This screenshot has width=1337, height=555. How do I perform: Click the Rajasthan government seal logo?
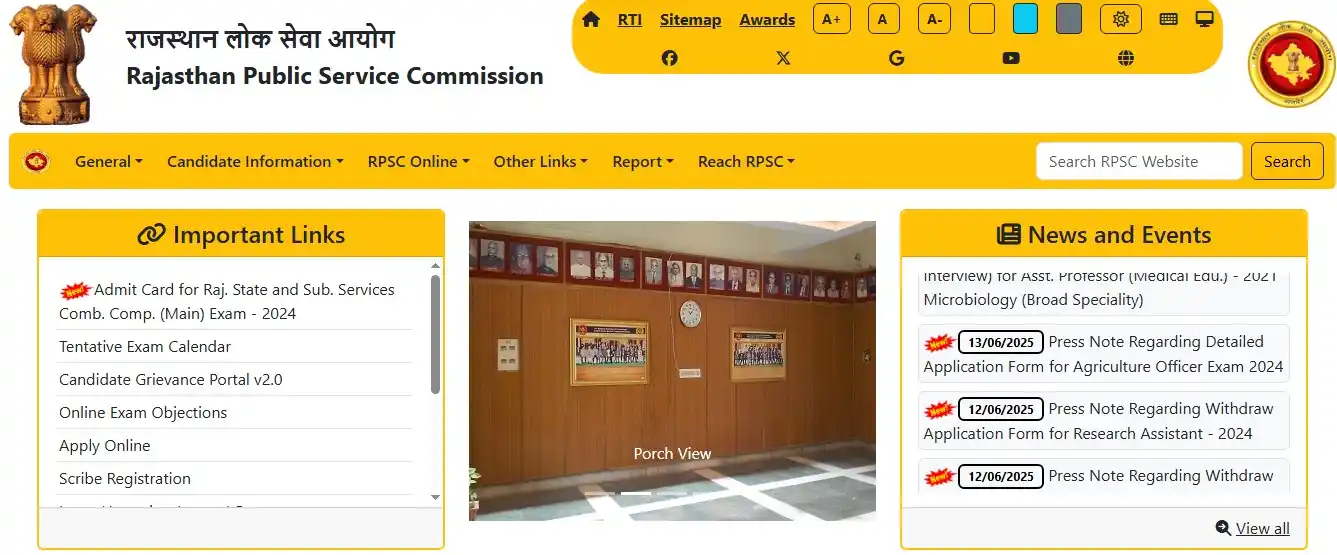point(1290,64)
